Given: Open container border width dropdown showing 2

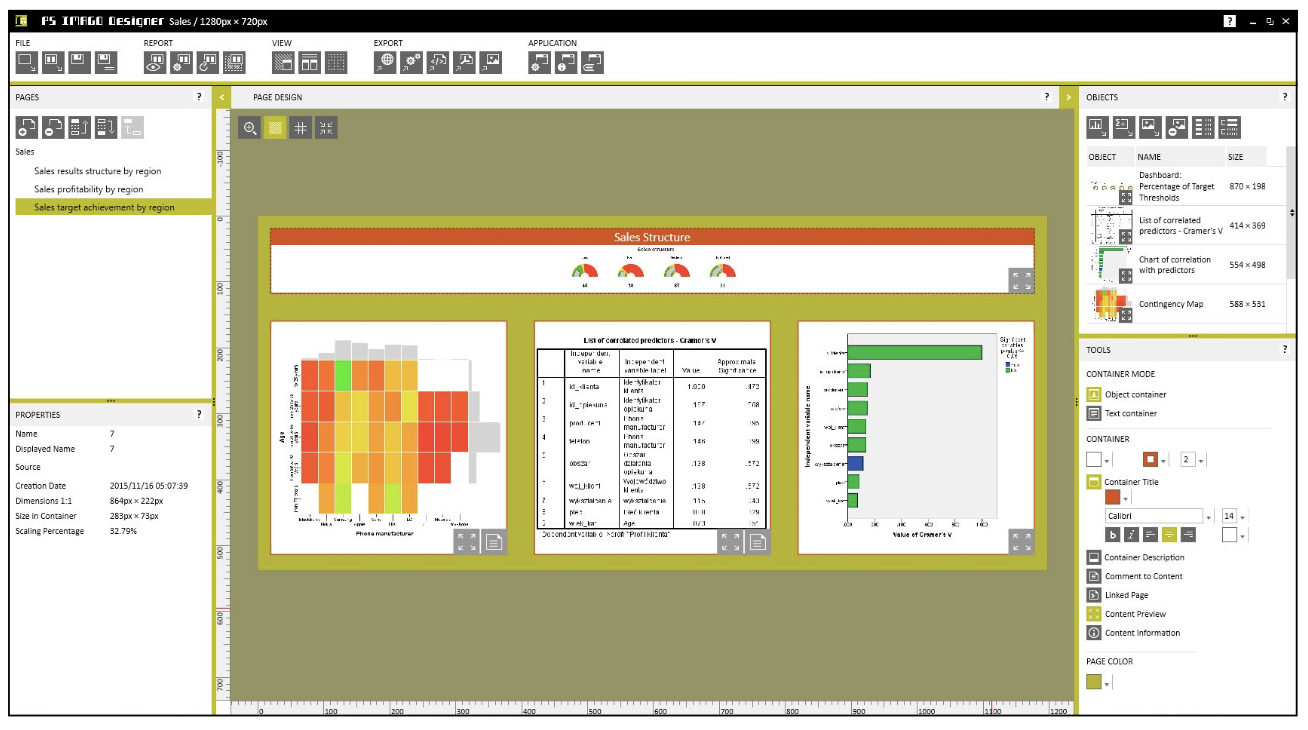Looking at the screenshot, I should (1201, 460).
